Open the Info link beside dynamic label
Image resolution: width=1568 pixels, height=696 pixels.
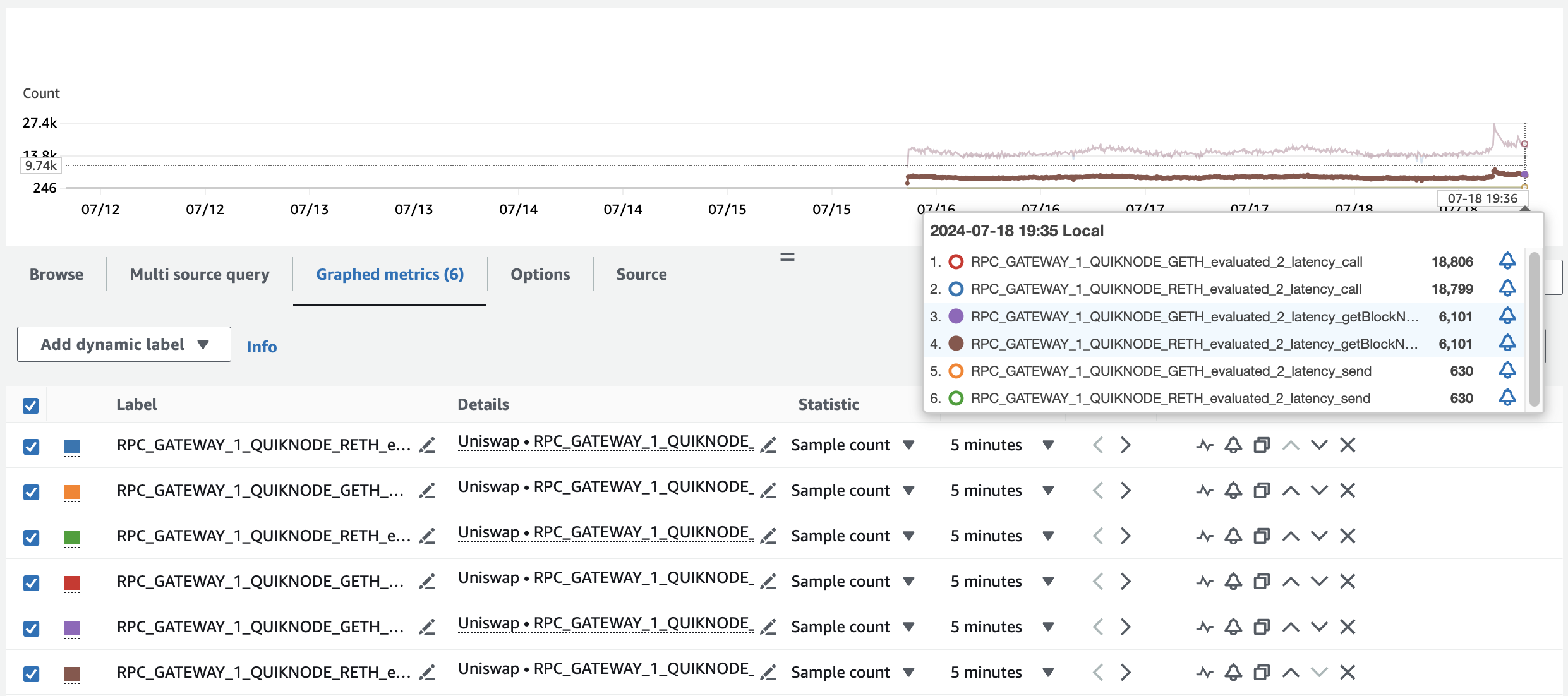click(262, 347)
